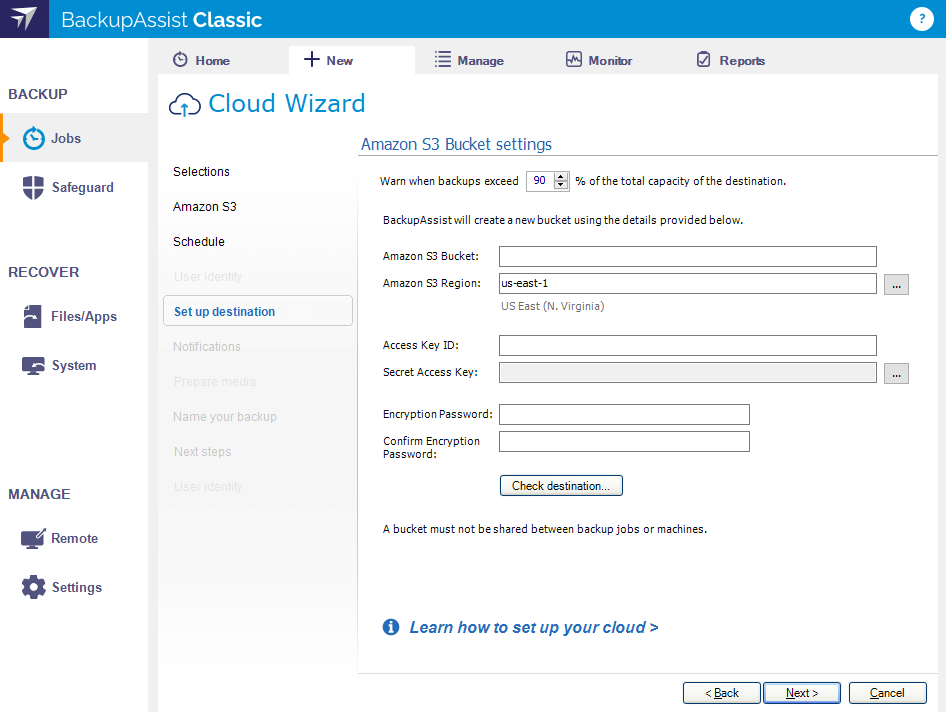Click the Settings gear icon

[x=34, y=587]
